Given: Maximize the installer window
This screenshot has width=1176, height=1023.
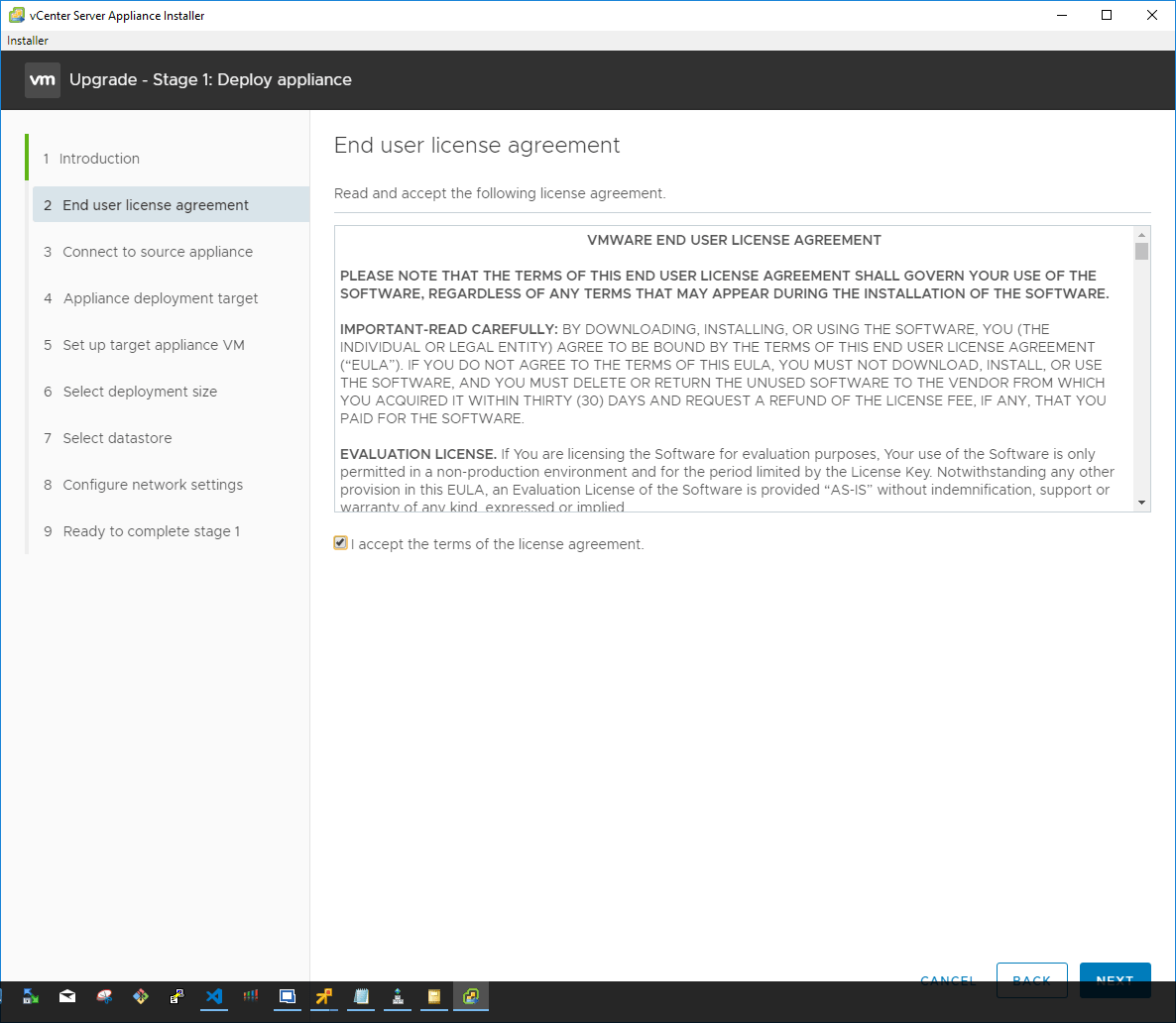Looking at the screenshot, I should [1107, 15].
